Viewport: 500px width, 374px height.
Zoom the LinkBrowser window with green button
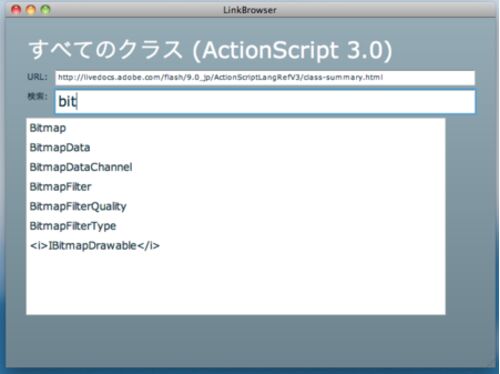[45, 10]
